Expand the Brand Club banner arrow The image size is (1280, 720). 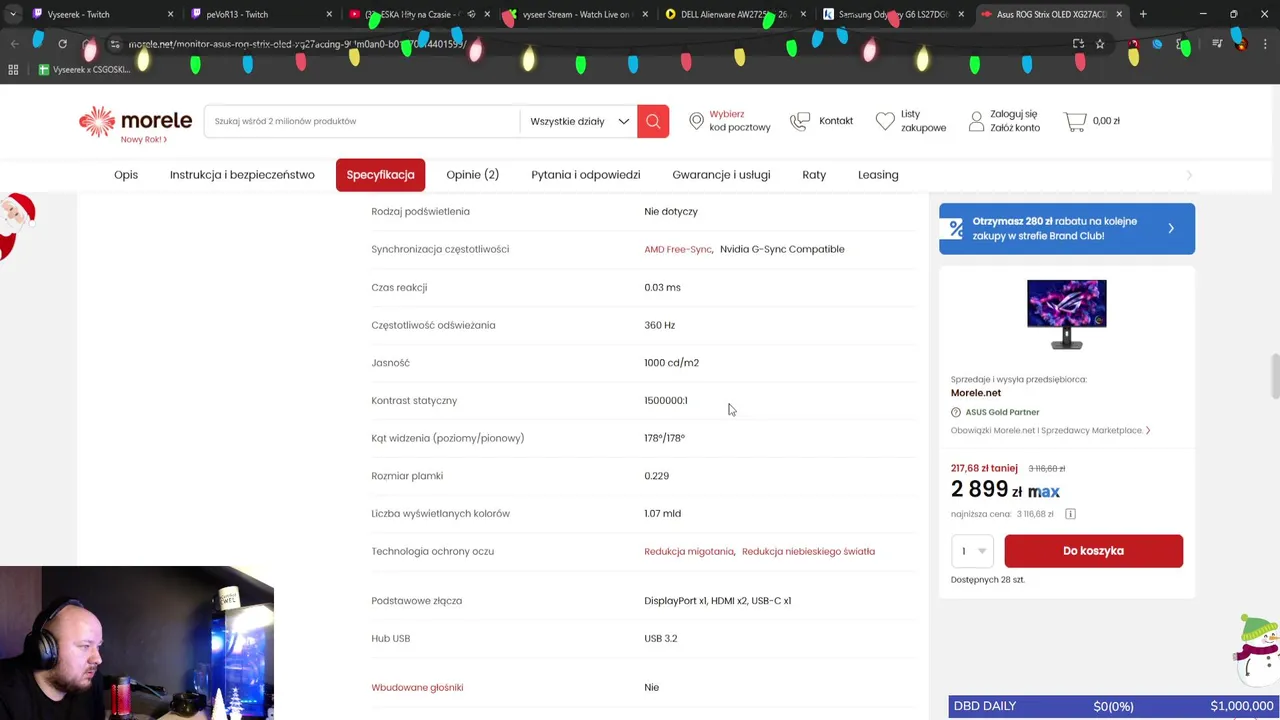(1171, 228)
